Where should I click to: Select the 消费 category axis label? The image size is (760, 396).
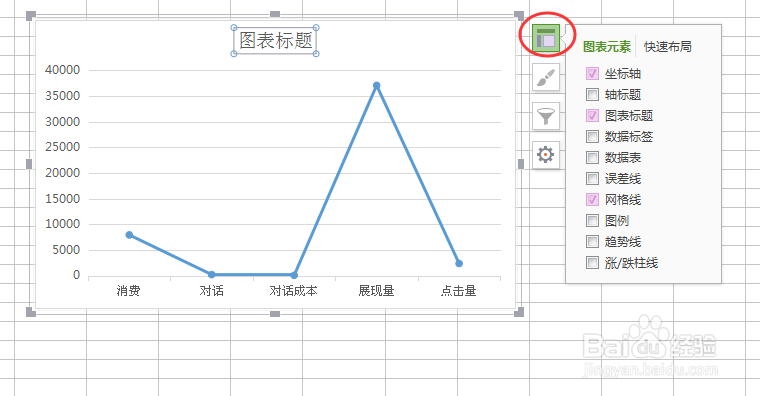(128, 291)
